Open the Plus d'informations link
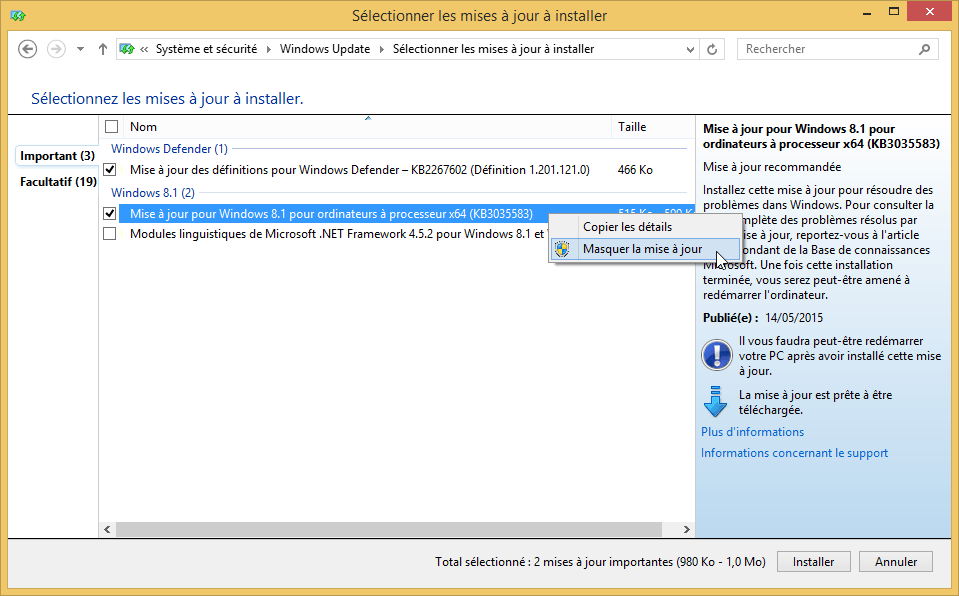The width and height of the screenshot is (959, 596). pos(752,432)
